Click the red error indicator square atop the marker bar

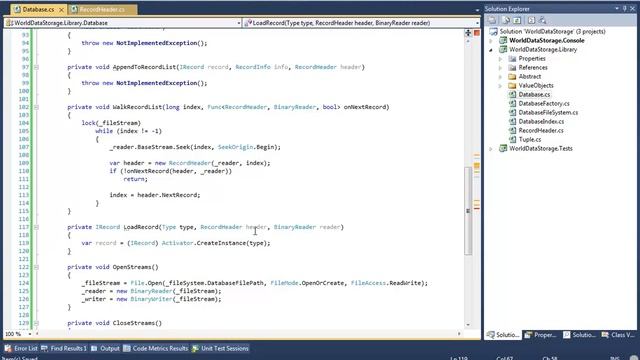coord(476,33)
